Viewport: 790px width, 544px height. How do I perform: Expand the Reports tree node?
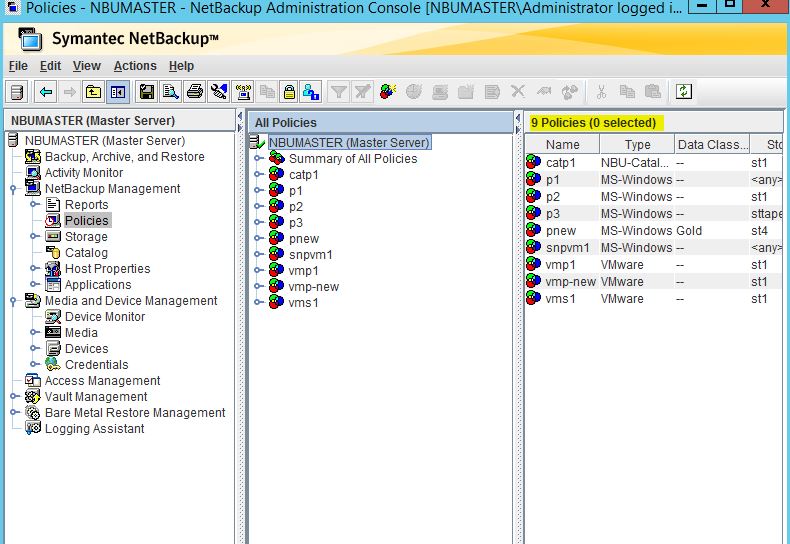coord(34,205)
